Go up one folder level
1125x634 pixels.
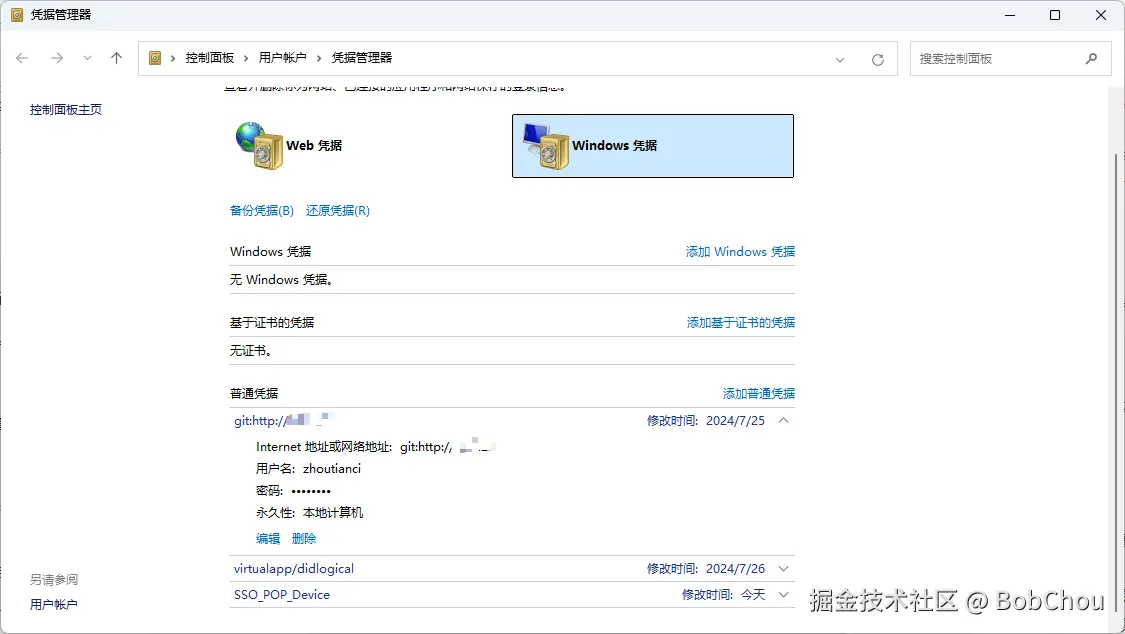click(x=116, y=58)
